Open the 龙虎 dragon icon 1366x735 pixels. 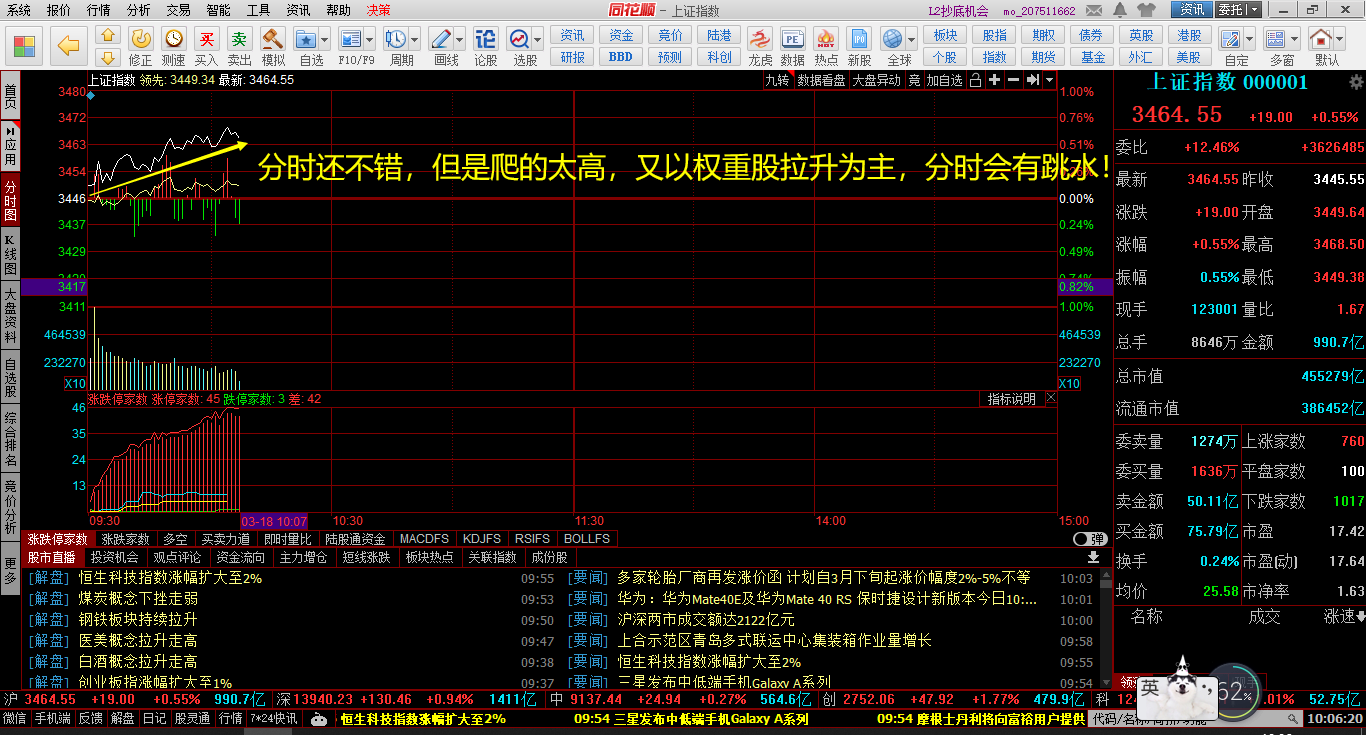[x=761, y=39]
